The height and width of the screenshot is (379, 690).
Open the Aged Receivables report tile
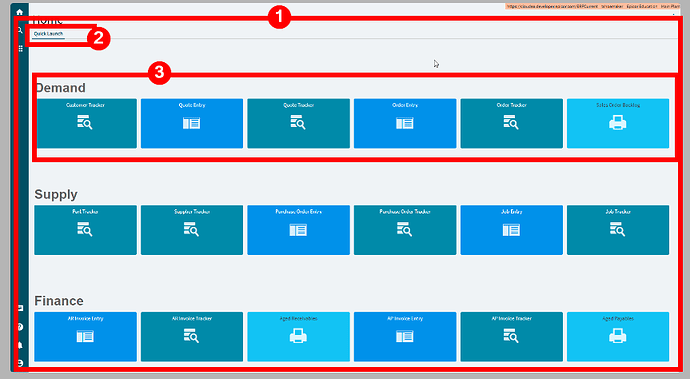(x=298, y=337)
